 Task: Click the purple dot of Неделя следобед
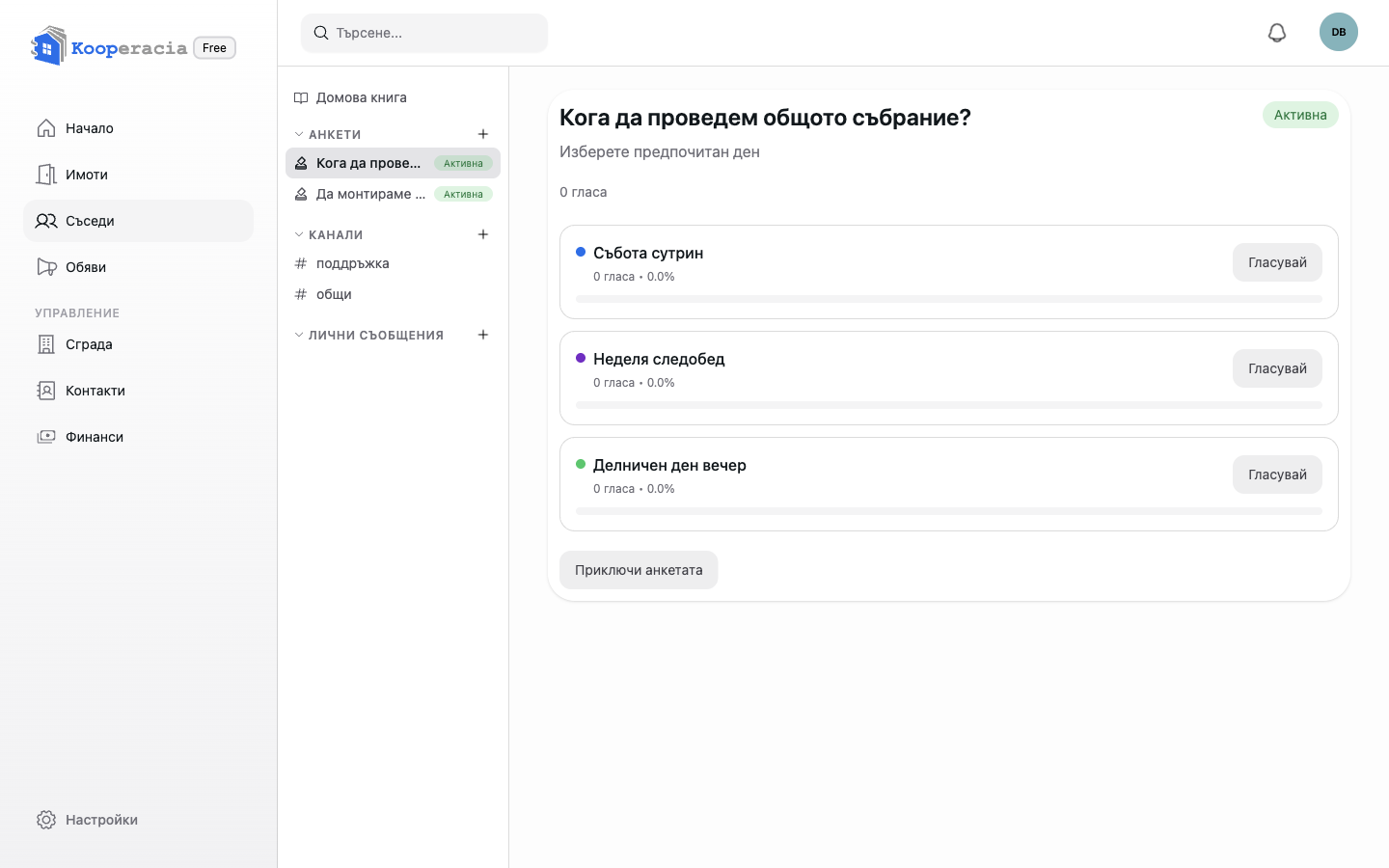tap(581, 358)
